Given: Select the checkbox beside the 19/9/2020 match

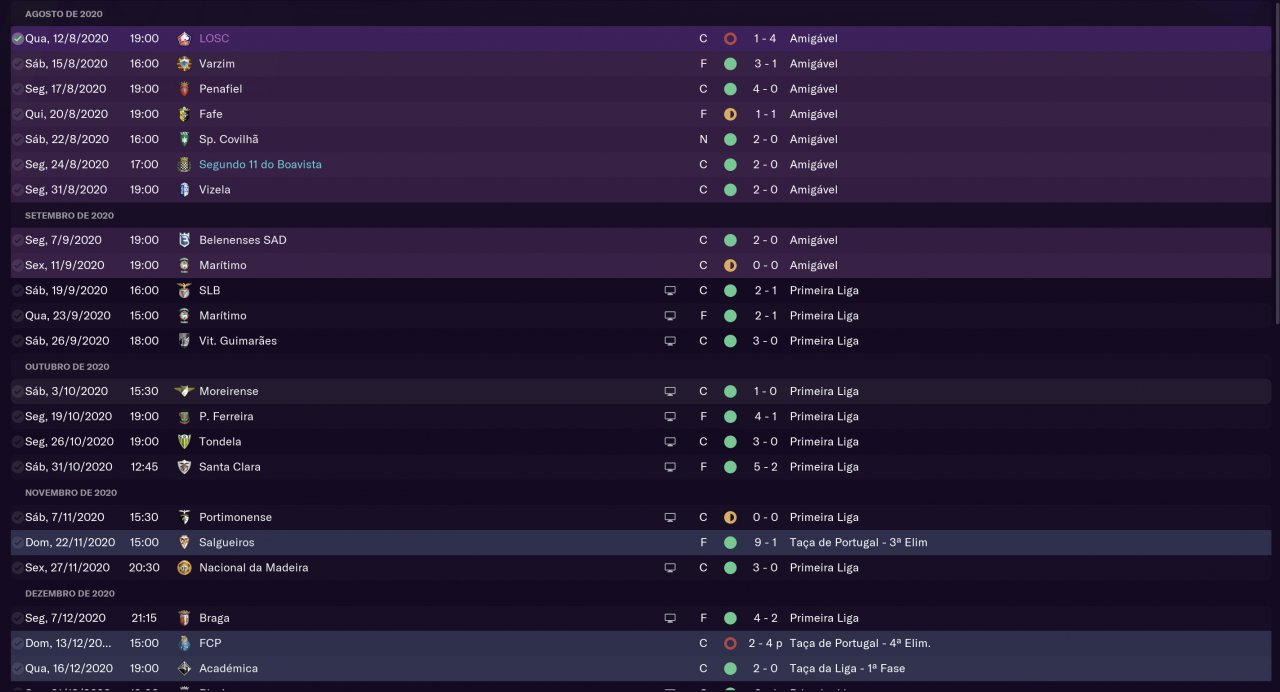Looking at the screenshot, I should (x=18, y=291).
